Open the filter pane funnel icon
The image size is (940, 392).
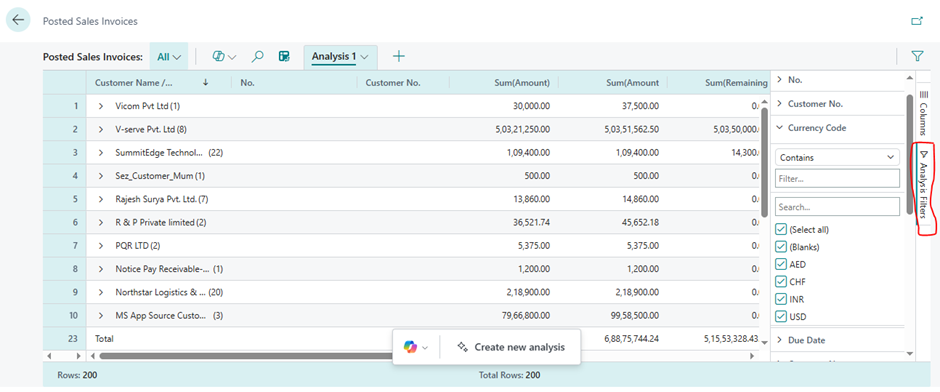pos(917,56)
